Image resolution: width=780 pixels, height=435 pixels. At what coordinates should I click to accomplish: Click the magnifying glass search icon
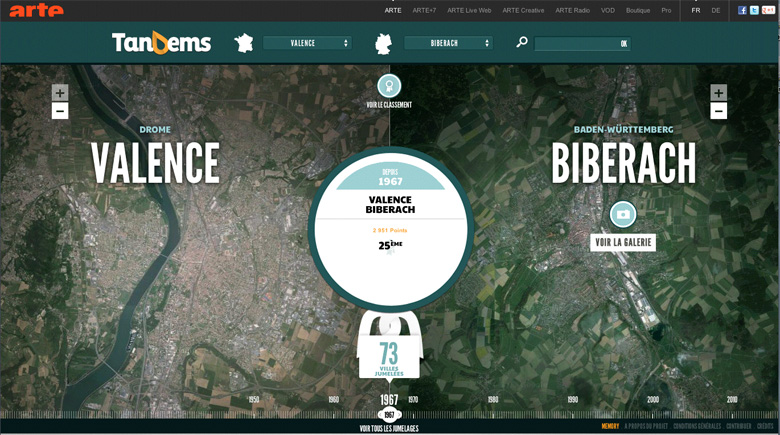pyautogui.click(x=522, y=42)
